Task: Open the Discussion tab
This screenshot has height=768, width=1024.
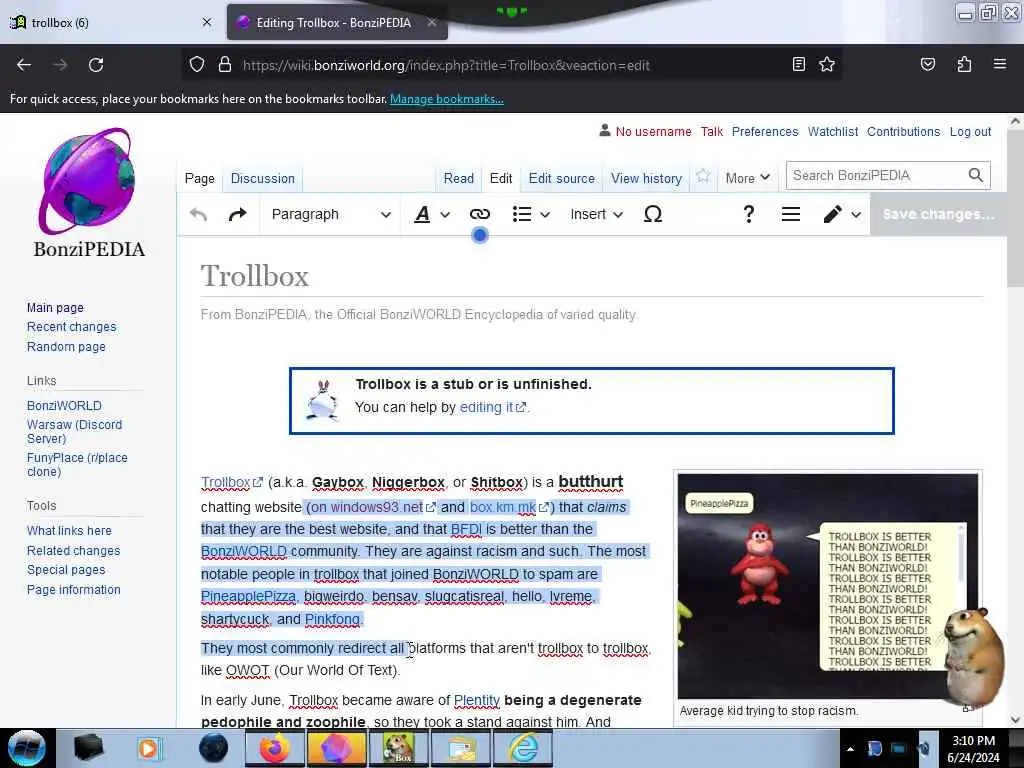Action: point(263,178)
